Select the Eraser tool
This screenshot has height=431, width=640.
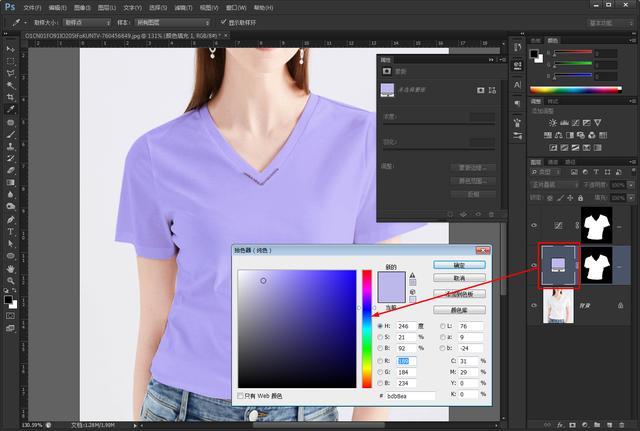(x=11, y=170)
